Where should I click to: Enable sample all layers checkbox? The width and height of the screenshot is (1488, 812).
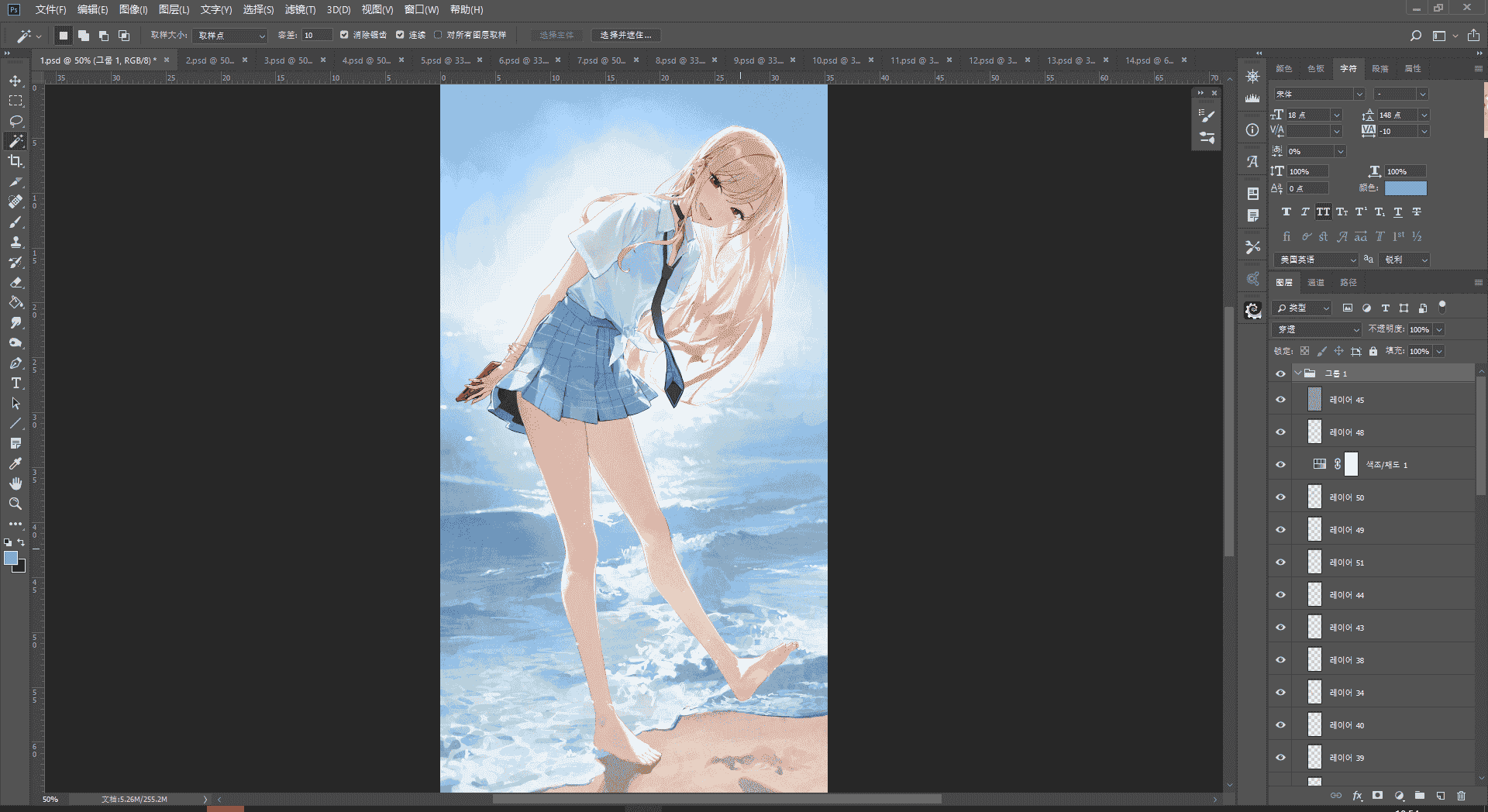438,35
